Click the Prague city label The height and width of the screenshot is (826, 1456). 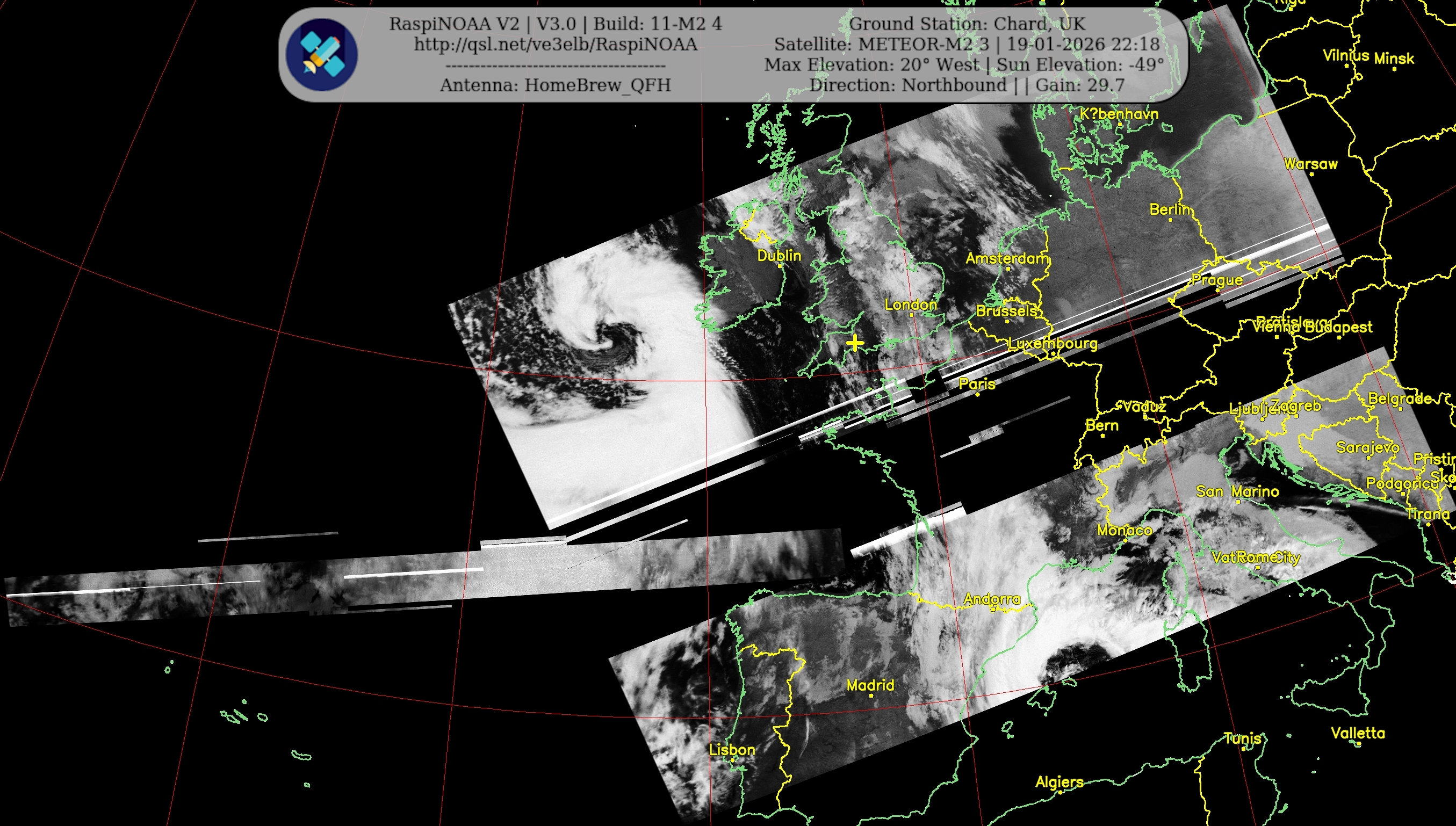tap(1216, 280)
